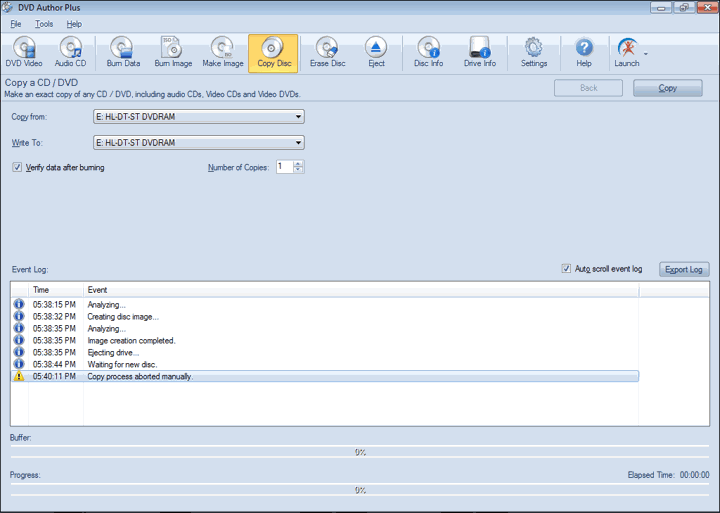Click the Eject toolbar icon
Screen dimensions: 720x513
point(376,53)
